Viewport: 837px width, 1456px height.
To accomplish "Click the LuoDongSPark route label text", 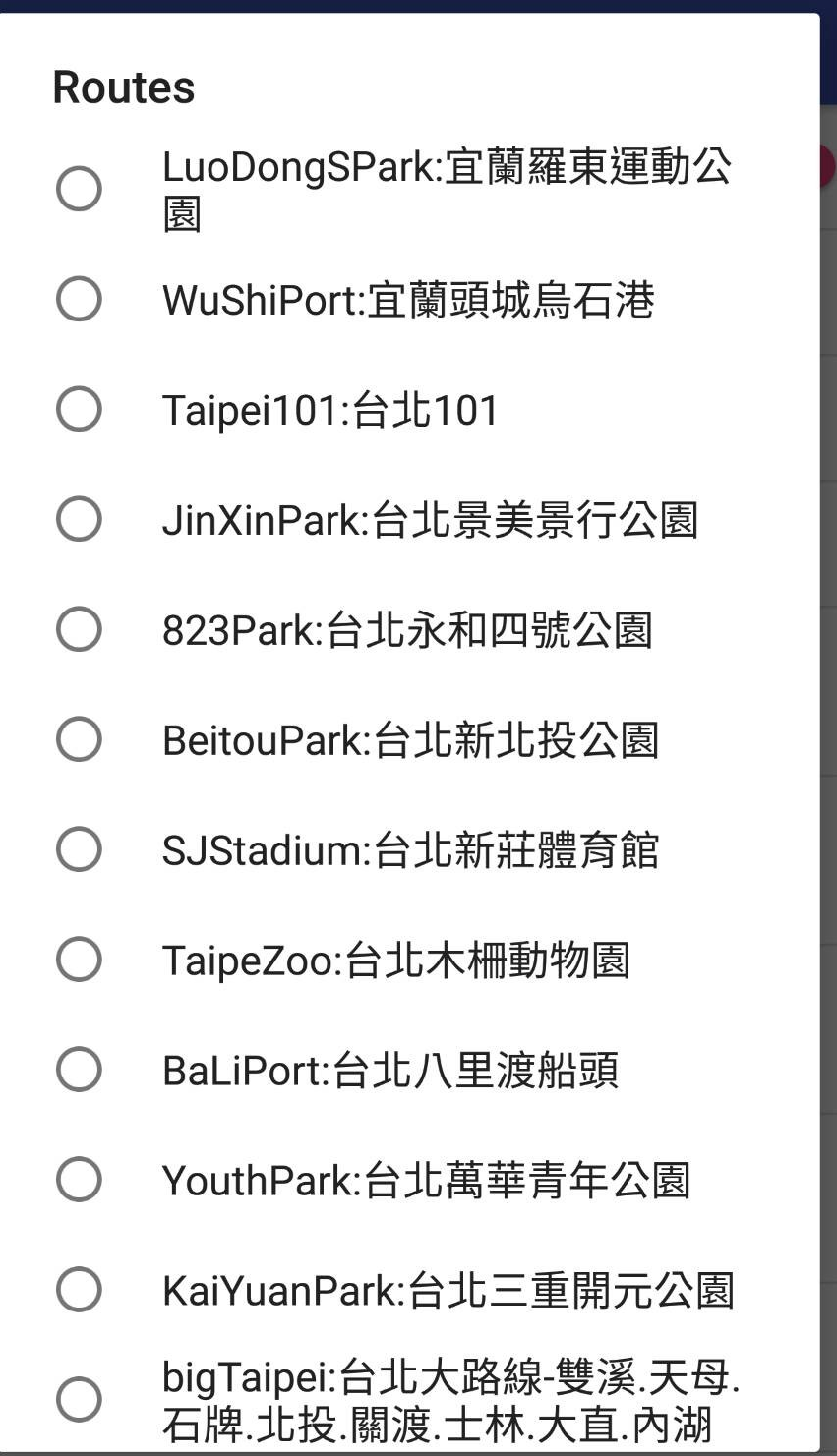I will tap(446, 189).
